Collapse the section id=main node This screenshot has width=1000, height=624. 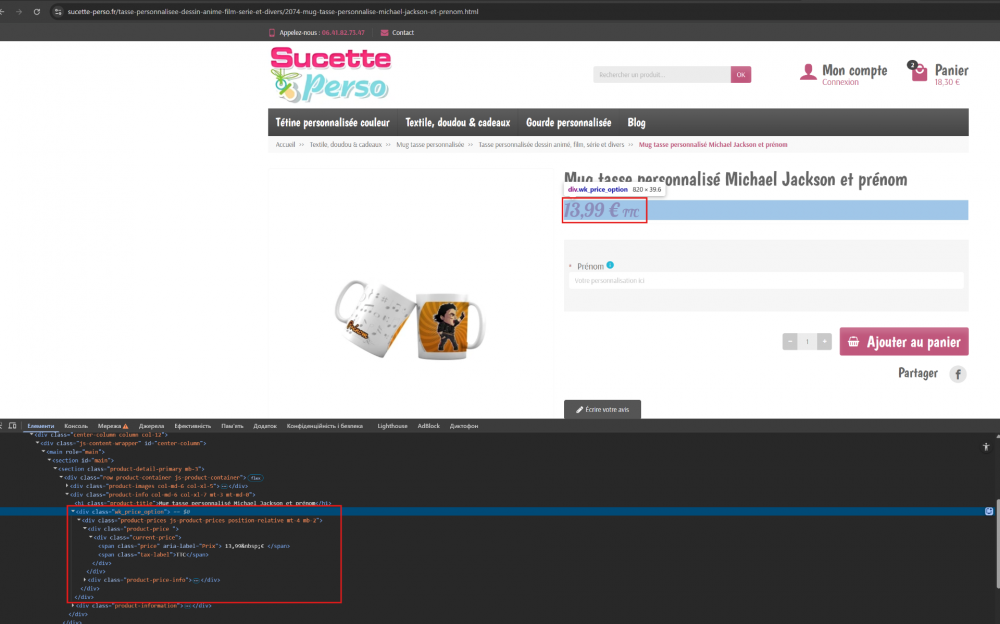tap(49, 460)
